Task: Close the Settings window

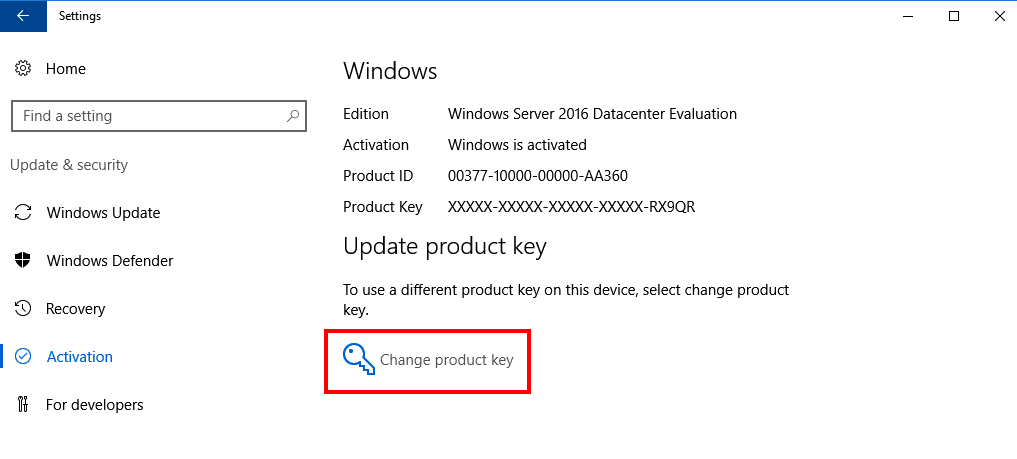Action: [x=999, y=16]
